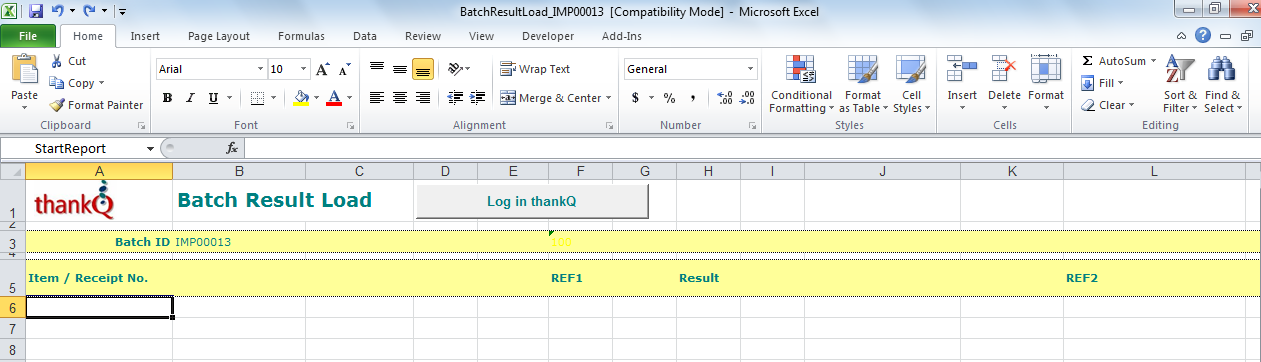Screen dimensions: 1261x362
Task: Click the Borders icon
Action: (x=257, y=98)
